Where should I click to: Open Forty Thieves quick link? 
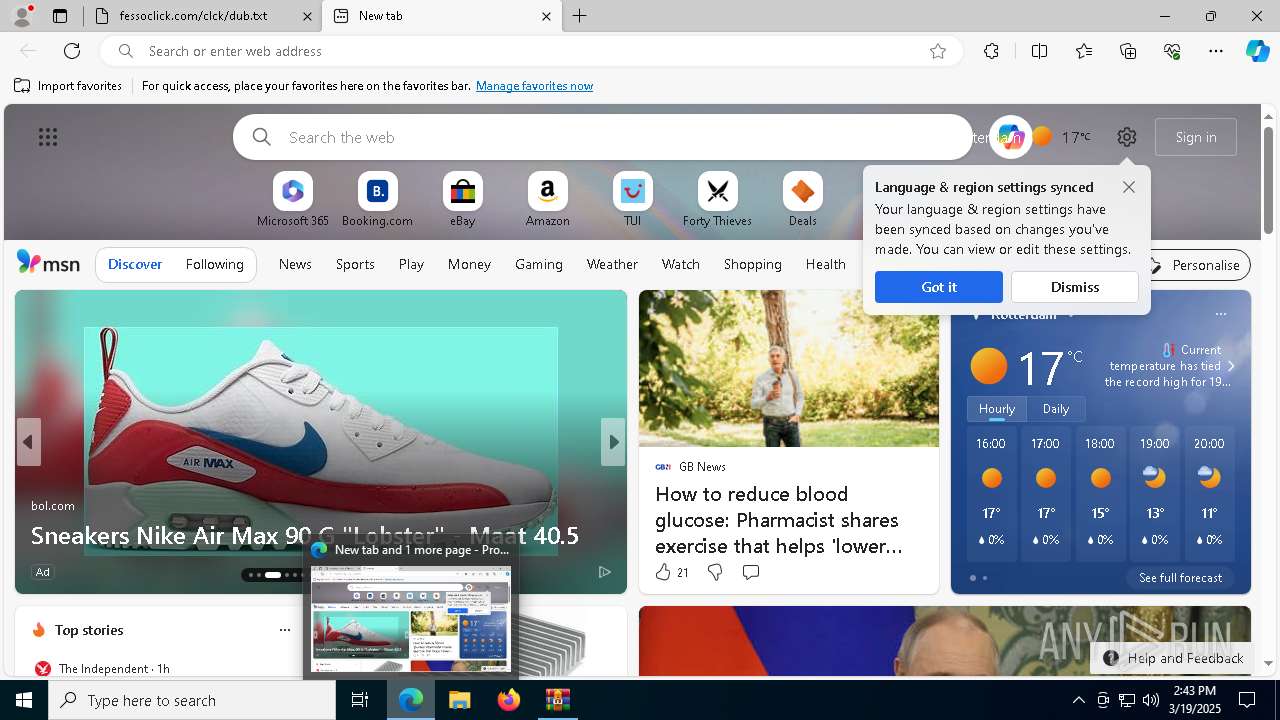point(717,200)
